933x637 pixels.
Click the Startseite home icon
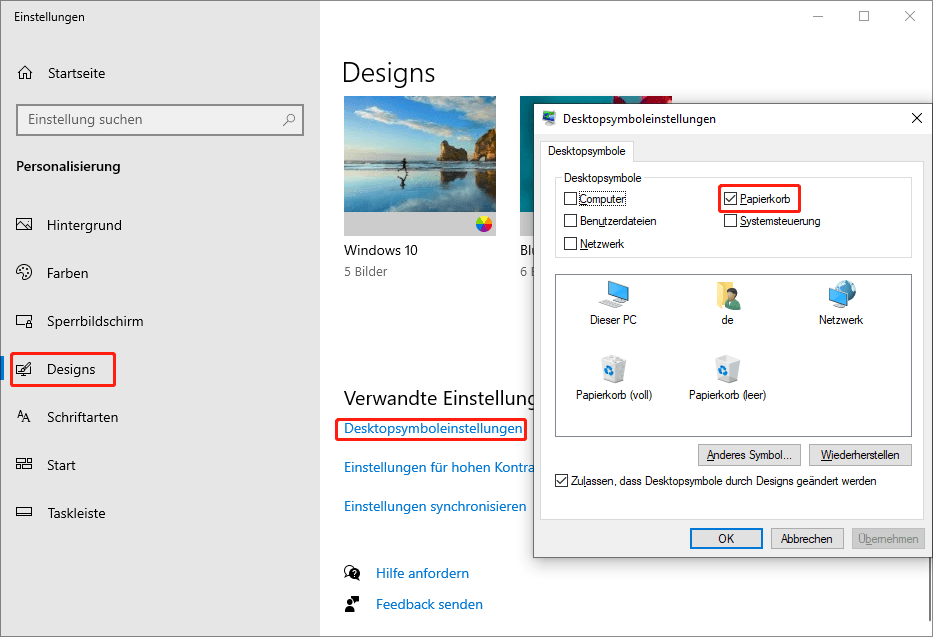[x=25, y=73]
